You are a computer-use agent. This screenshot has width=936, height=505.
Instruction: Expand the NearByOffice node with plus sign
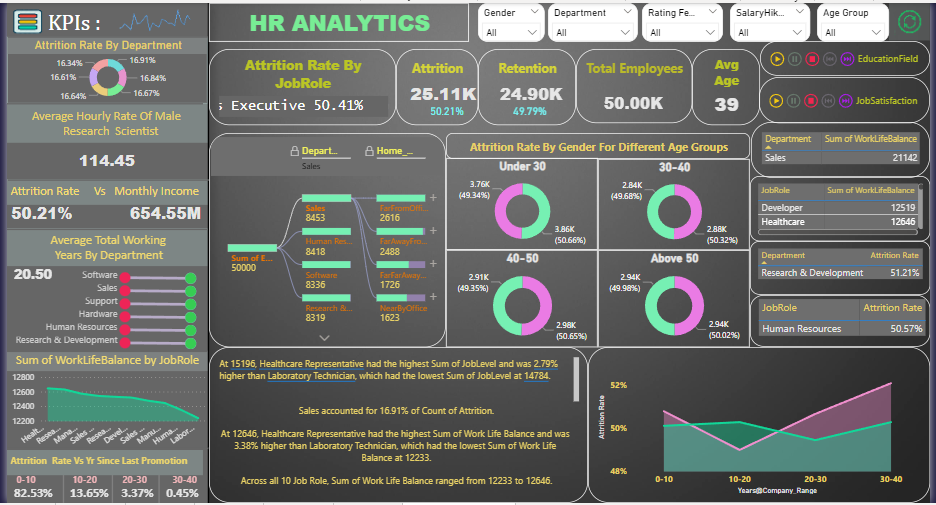432,297
